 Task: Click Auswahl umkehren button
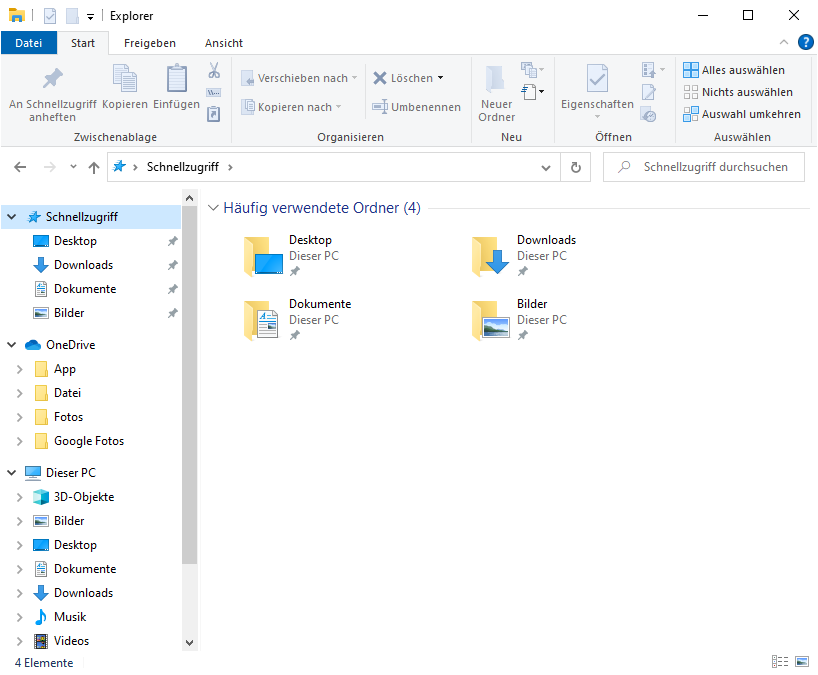(x=741, y=114)
